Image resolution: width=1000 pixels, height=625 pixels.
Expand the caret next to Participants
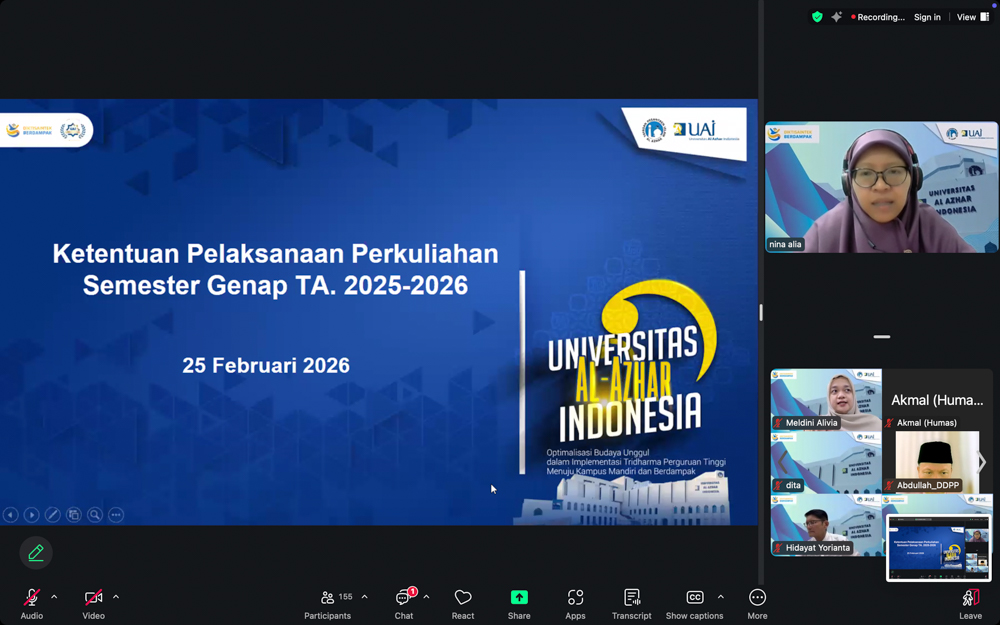tap(364, 597)
